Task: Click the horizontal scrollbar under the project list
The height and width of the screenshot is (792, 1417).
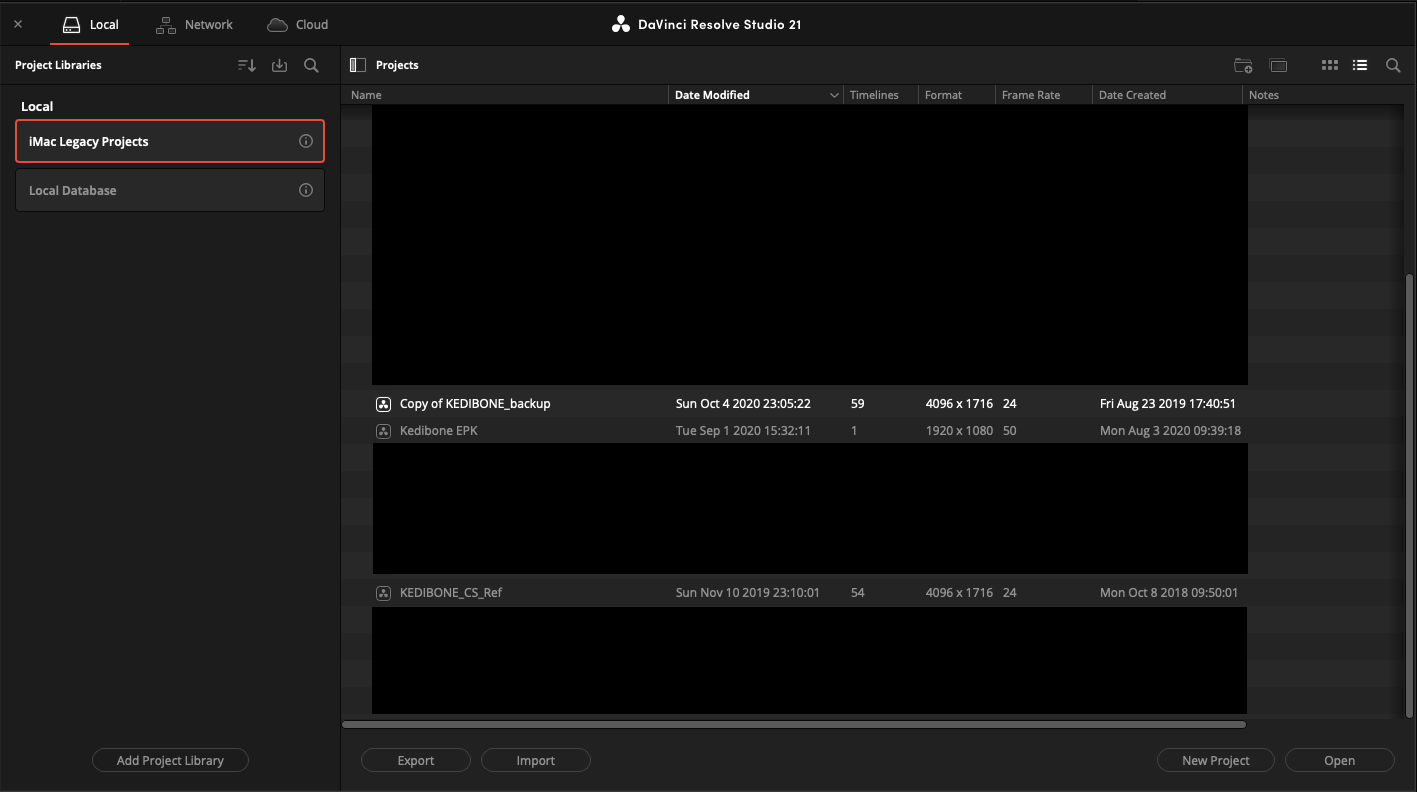Action: [794, 724]
